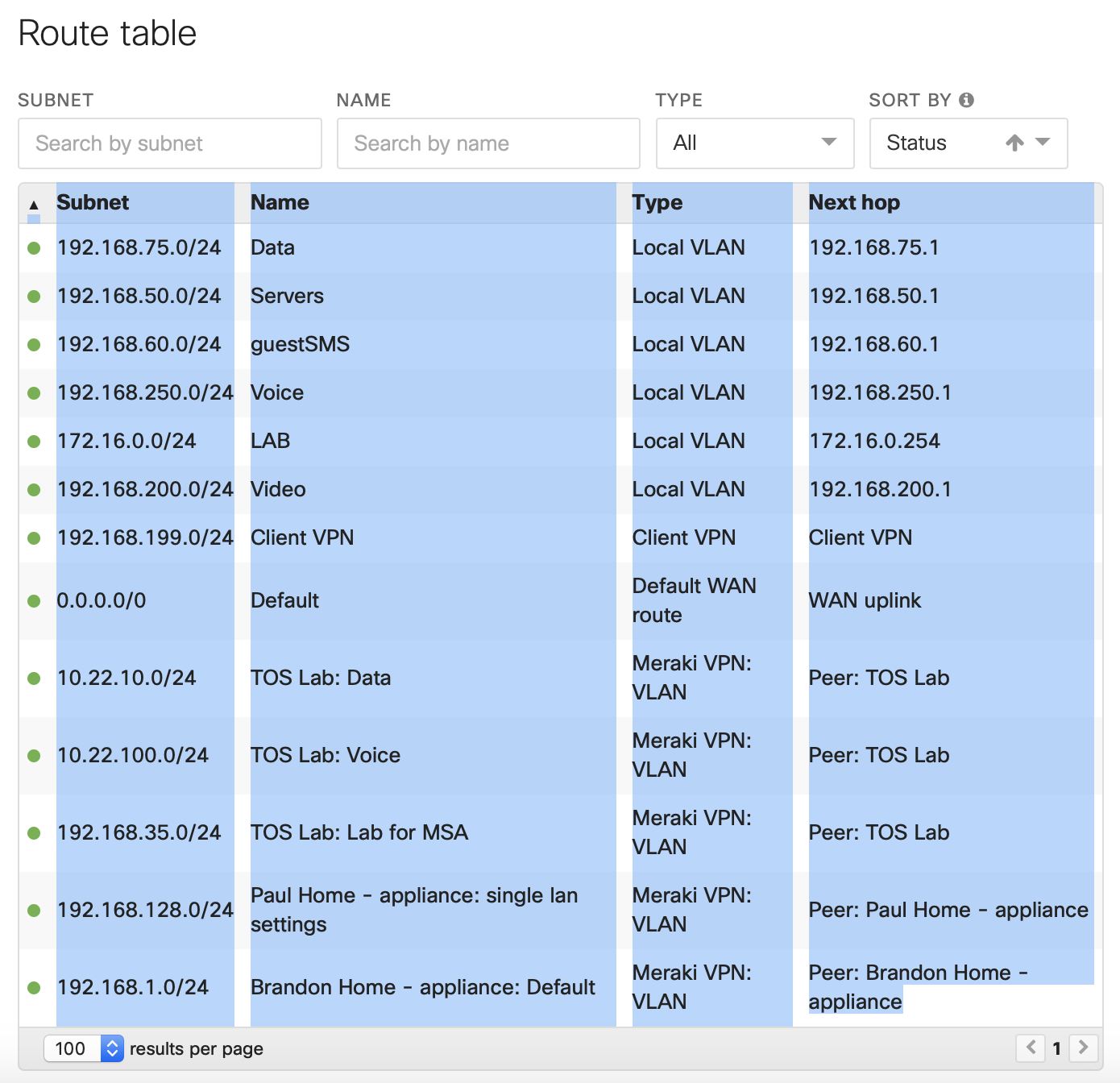This screenshot has height=1083, width=1120.
Task: Select page 1 in pagination
Action: 1057,1048
